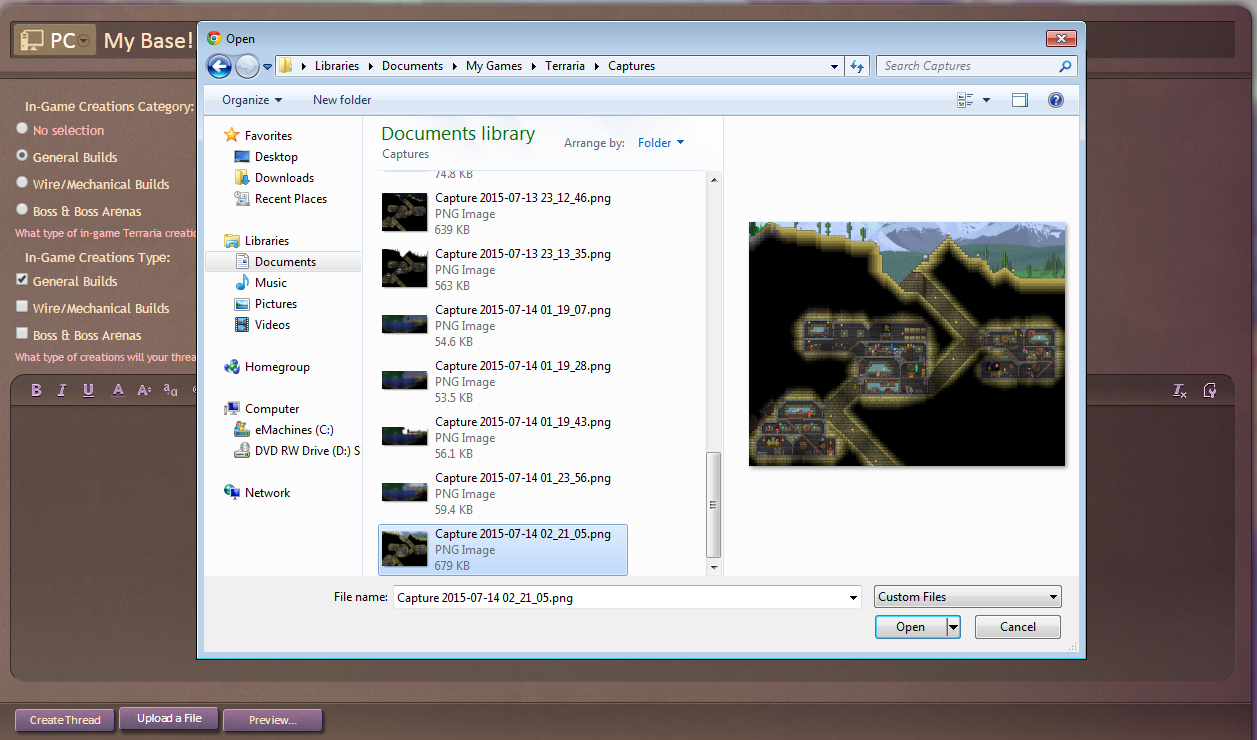Click the file list scroll up arrow

(x=713, y=180)
